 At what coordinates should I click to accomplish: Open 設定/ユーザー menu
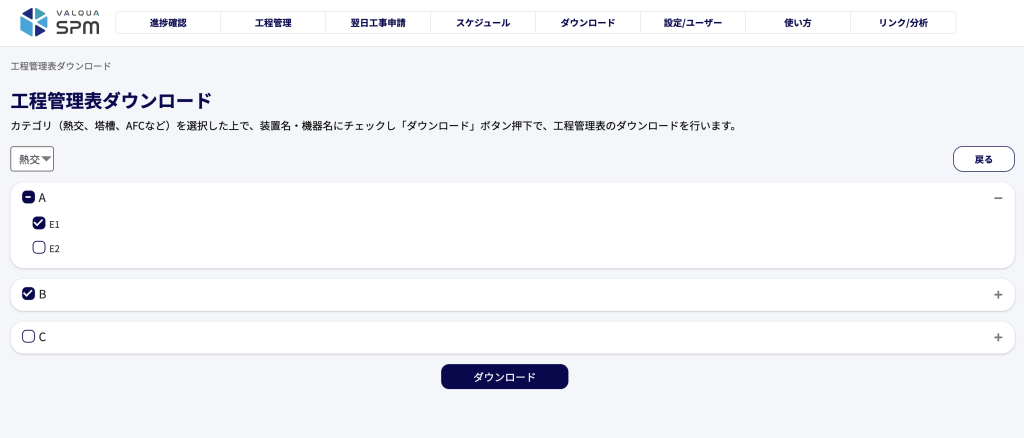(693, 23)
